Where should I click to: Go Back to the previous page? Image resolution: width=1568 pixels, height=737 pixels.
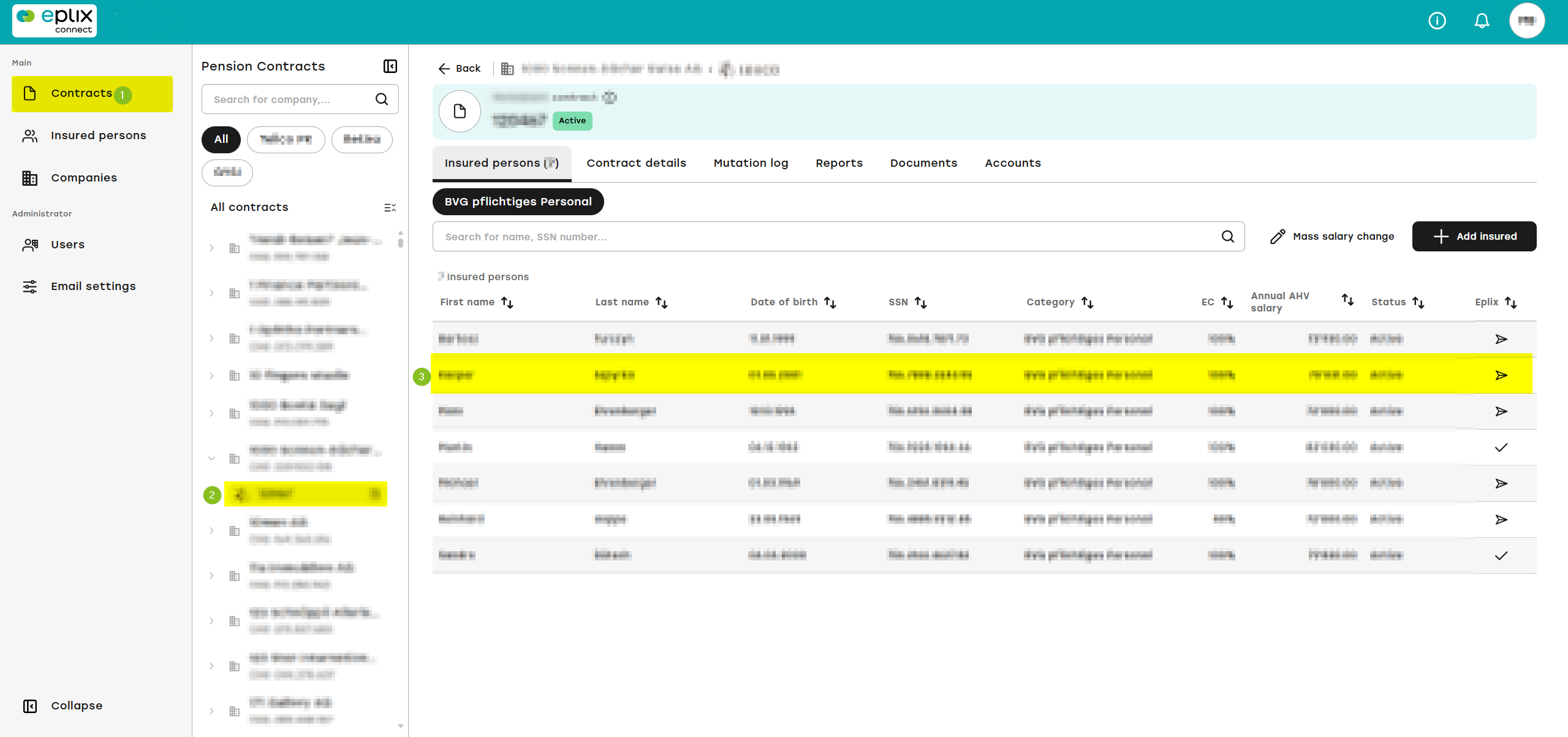pyautogui.click(x=460, y=69)
